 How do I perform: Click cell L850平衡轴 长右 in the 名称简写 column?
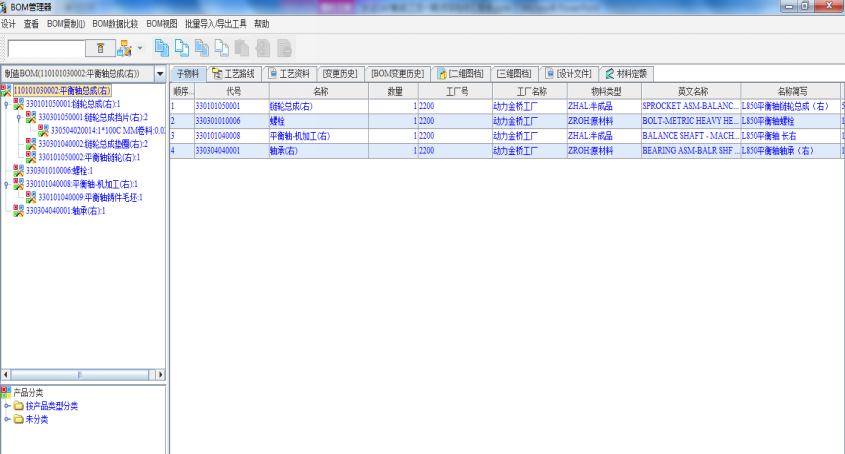[791, 136]
